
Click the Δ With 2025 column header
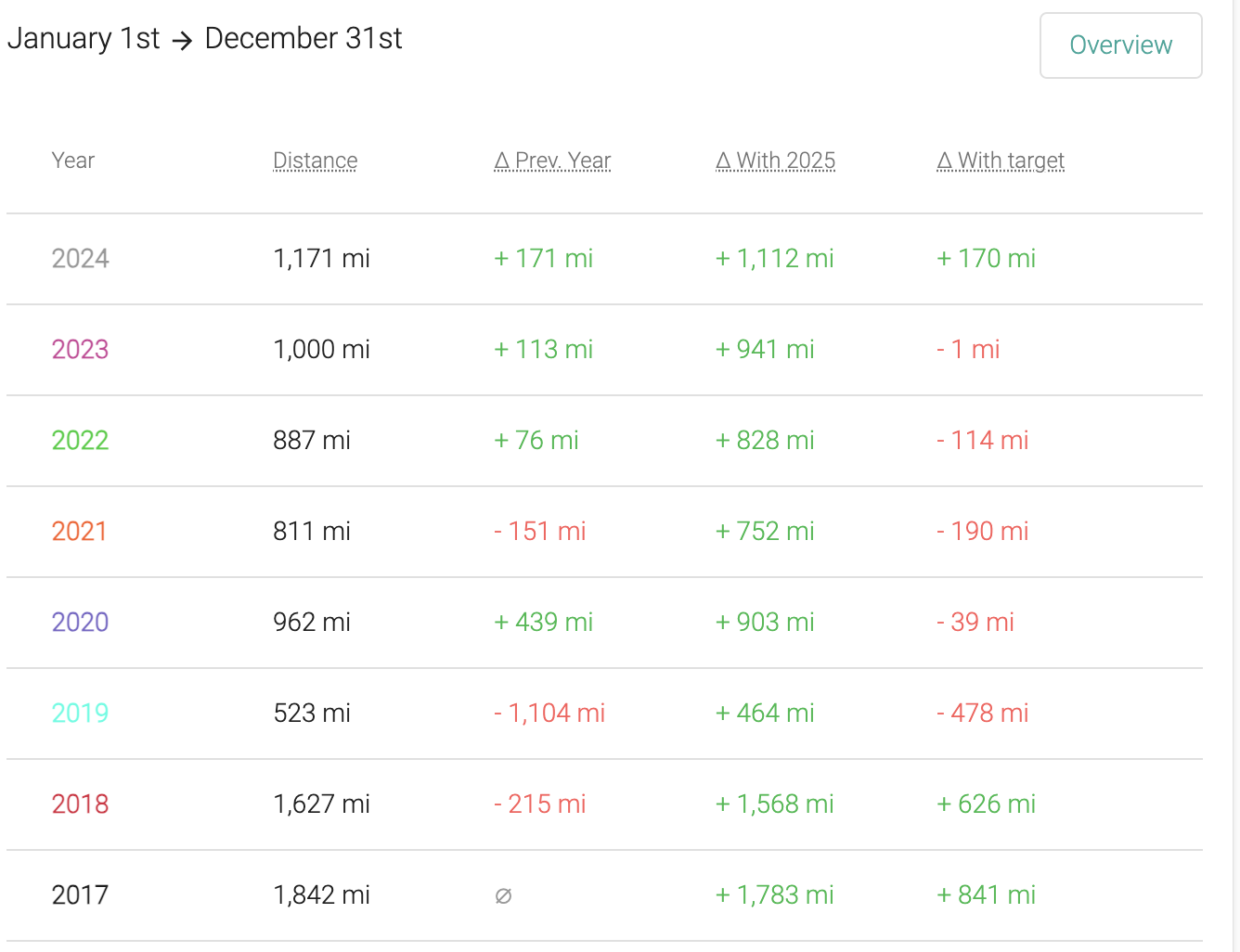click(775, 161)
